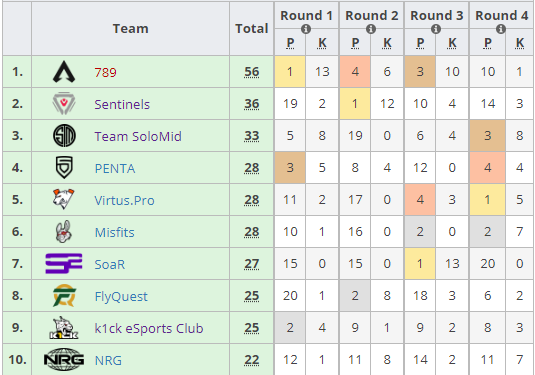Viewport: 535px width, 375px height.
Task: Click the Apex Legends logo beside 789
Action: pos(64,72)
